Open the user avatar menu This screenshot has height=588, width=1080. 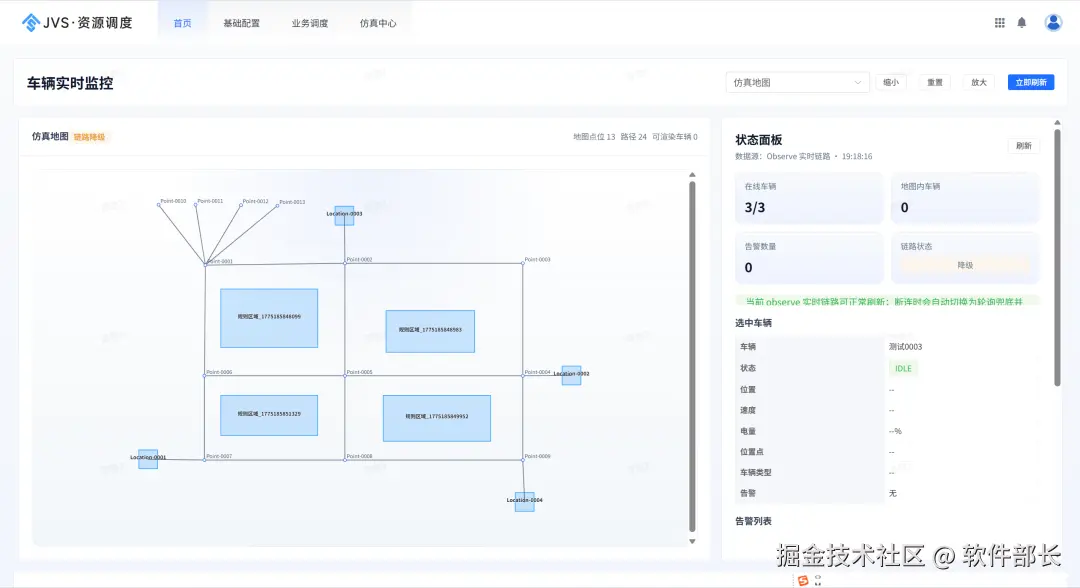[1054, 21]
